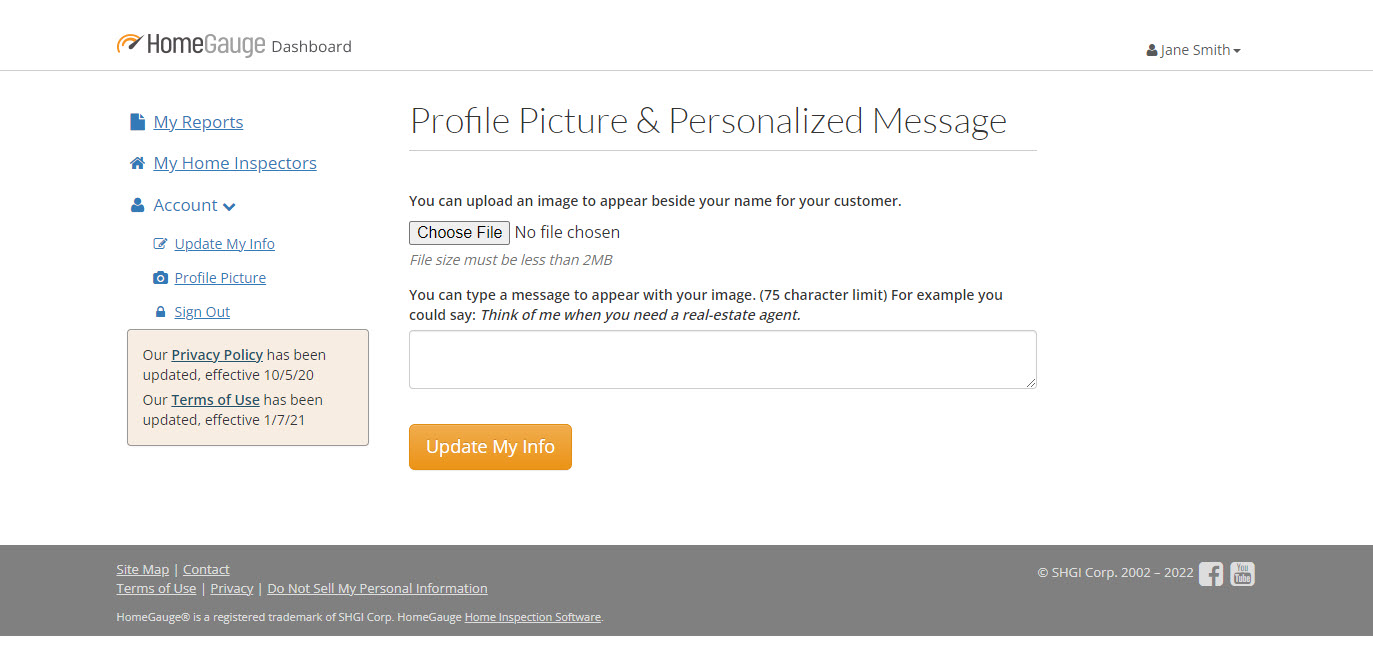
Task: Click the home icon beside My Home Inspectors
Action: tap(138, 163)
